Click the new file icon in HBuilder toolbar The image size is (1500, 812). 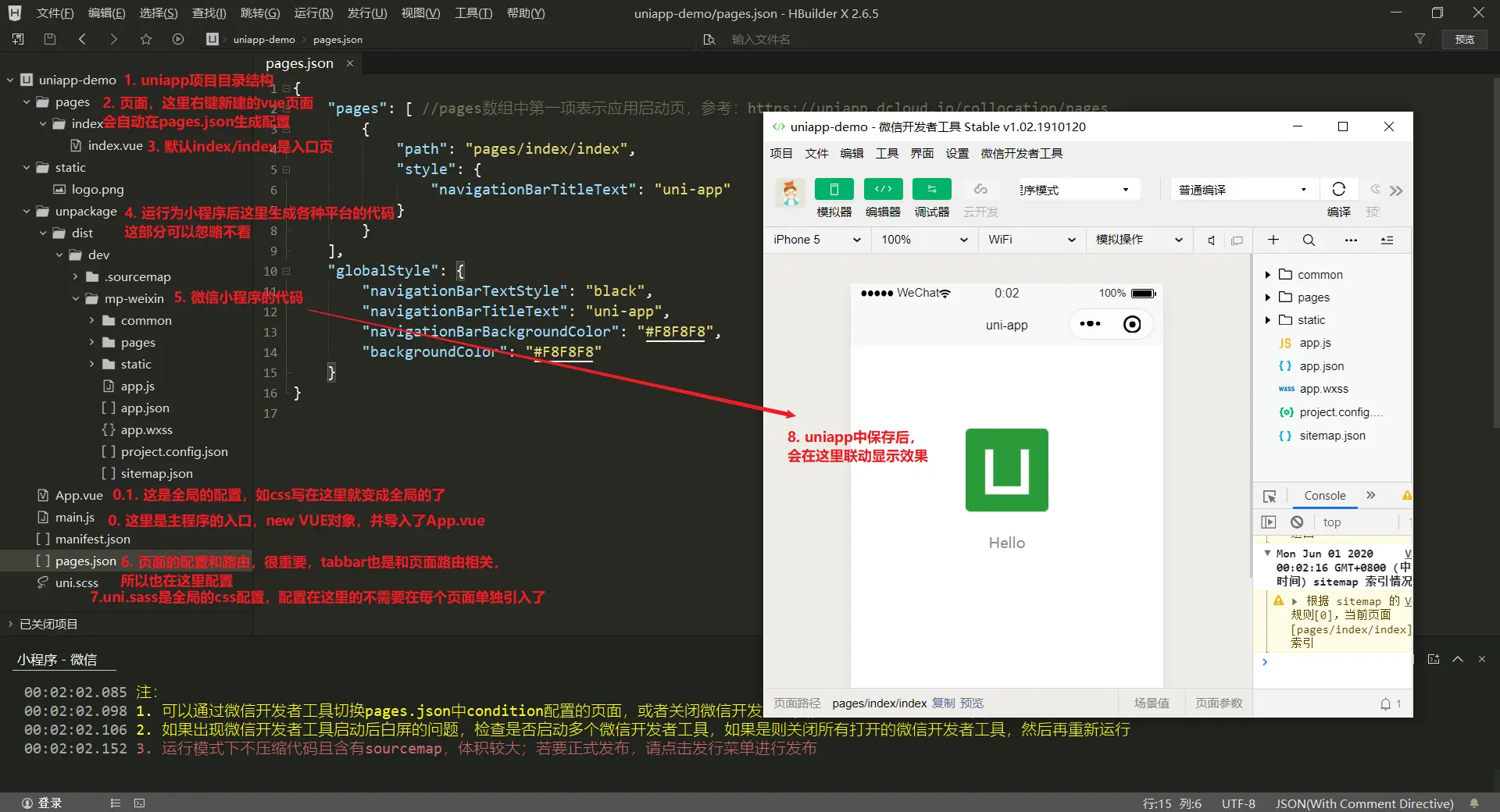click(x=18, y=39)
